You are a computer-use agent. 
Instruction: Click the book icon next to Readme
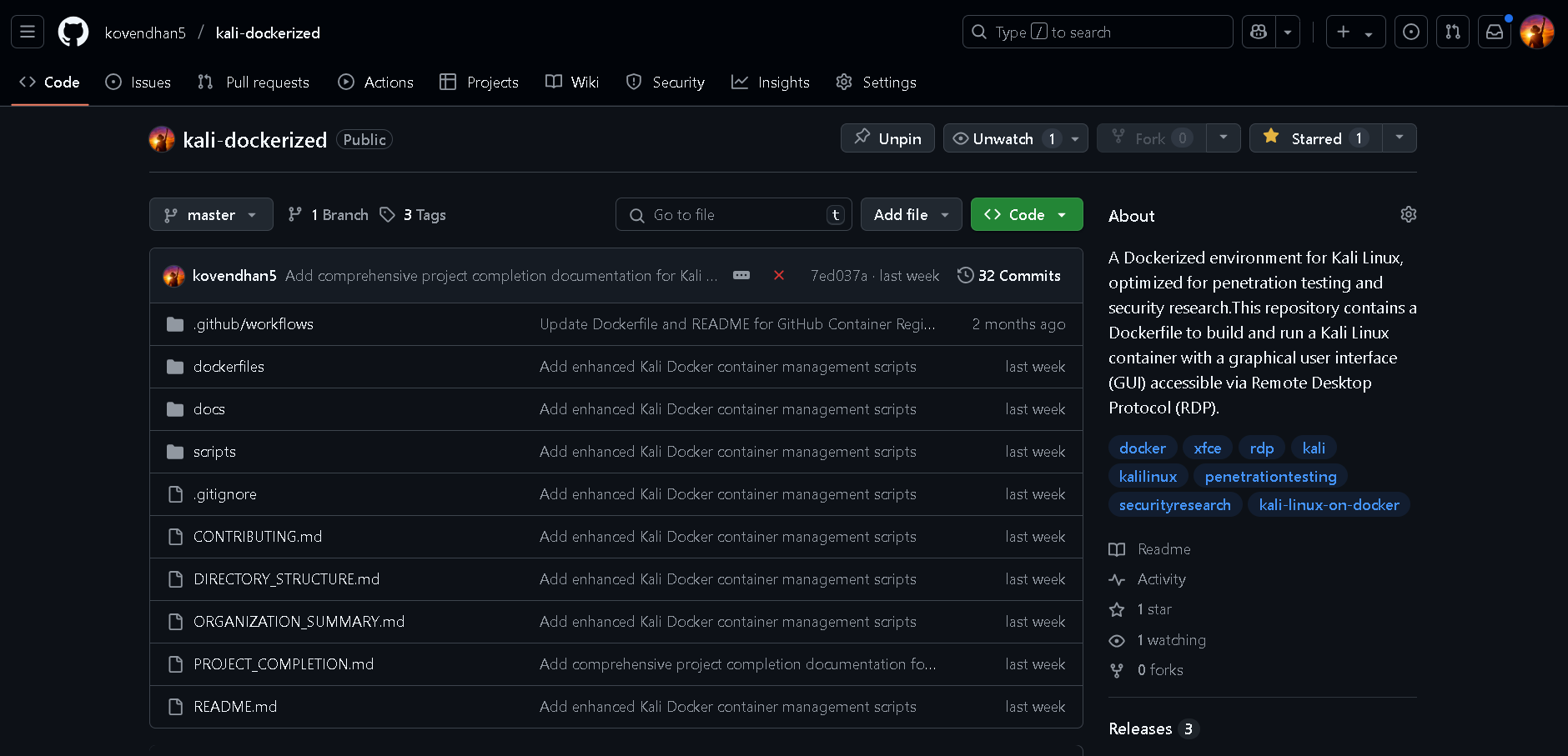point(1117,549)
